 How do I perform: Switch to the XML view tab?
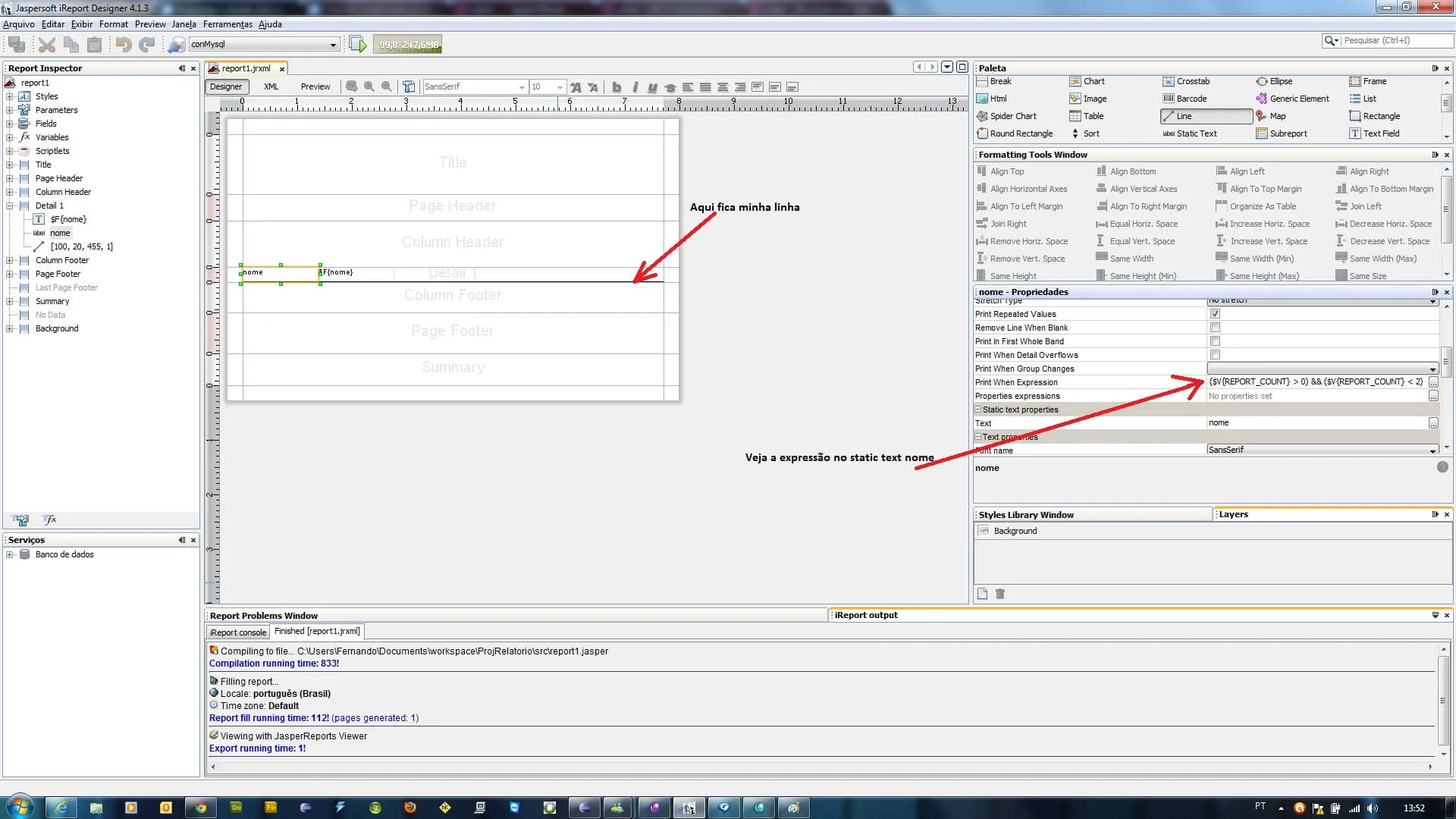pyautogui.click(x=271, y=86)
